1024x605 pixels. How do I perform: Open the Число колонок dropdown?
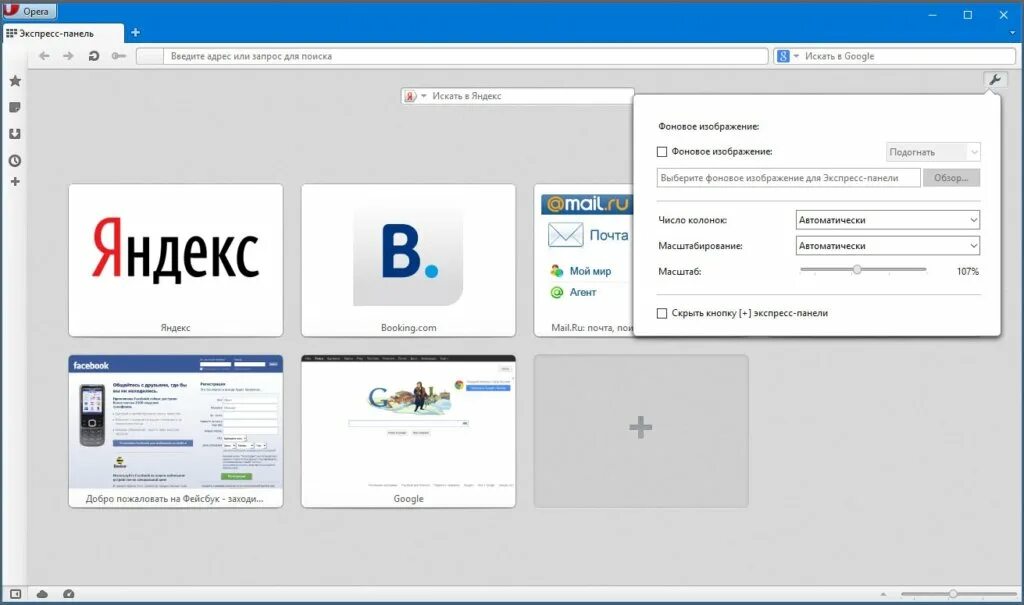click(888, 220)
